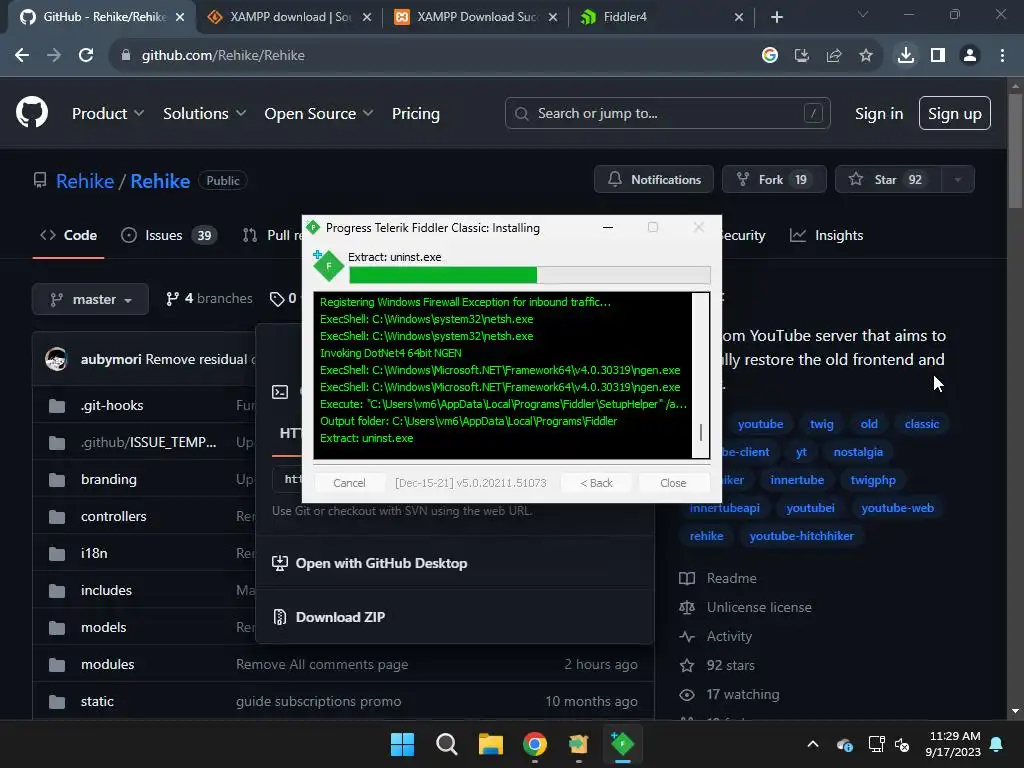Open Chrome downloads icon

[x=906, y=56]
